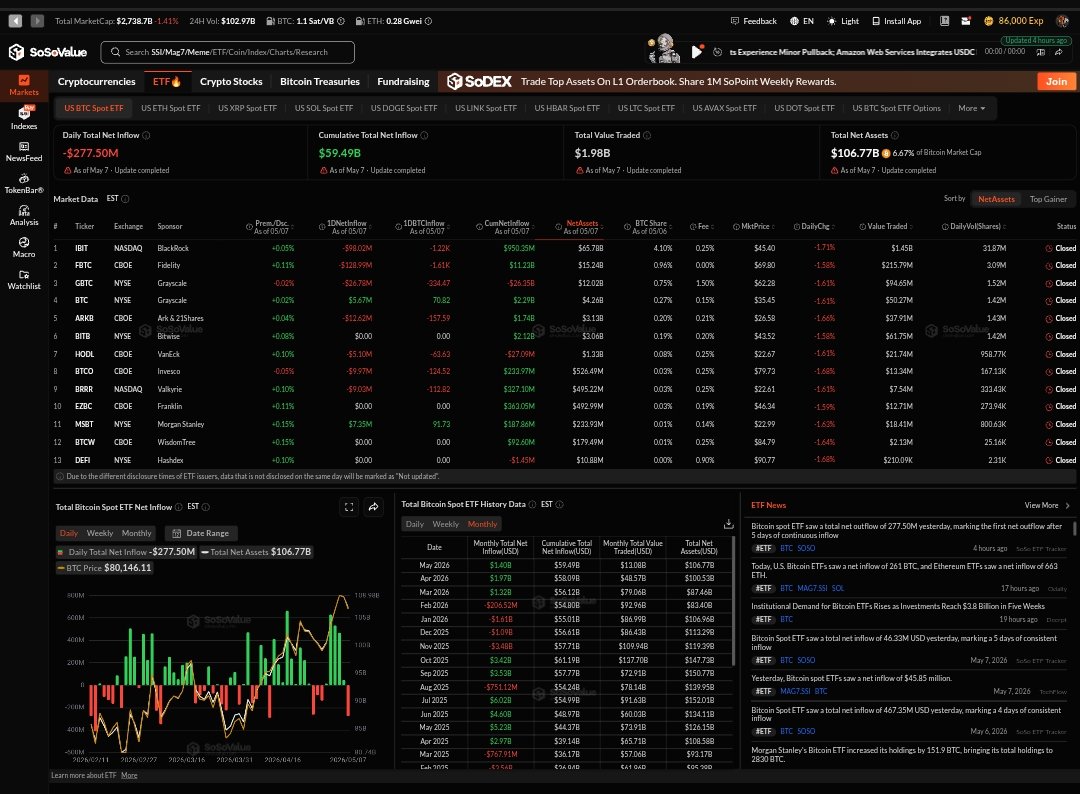Viewport: 1080px width, 794px height.
Task: Switch to Crypto Stocks tab
Action: coord(231,81)
